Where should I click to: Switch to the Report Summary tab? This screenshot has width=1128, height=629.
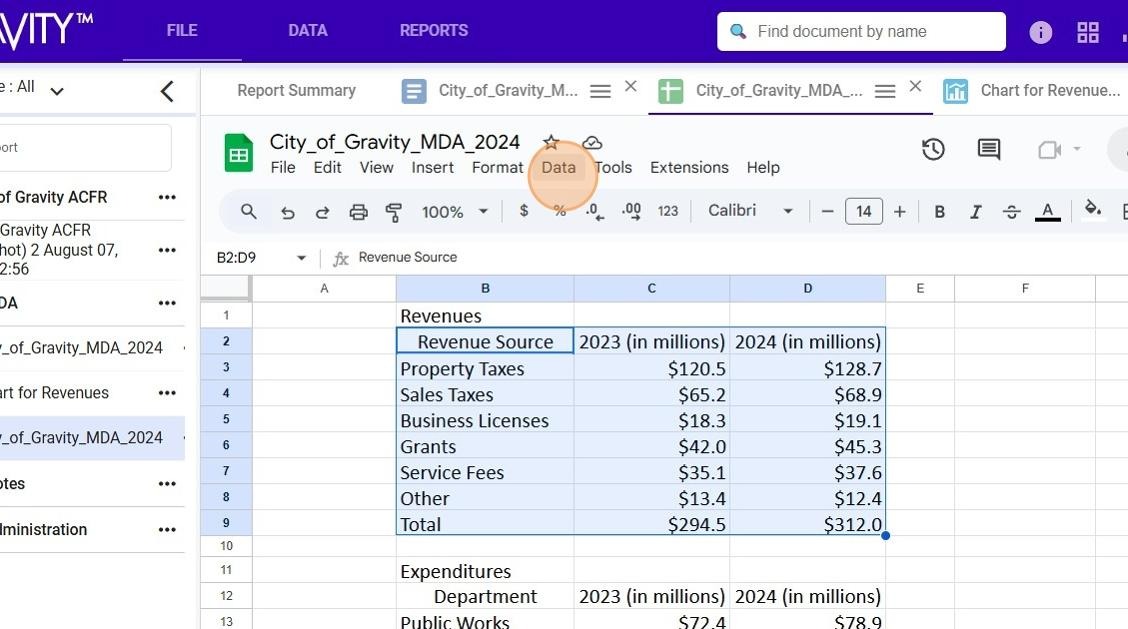pos(296,91)
